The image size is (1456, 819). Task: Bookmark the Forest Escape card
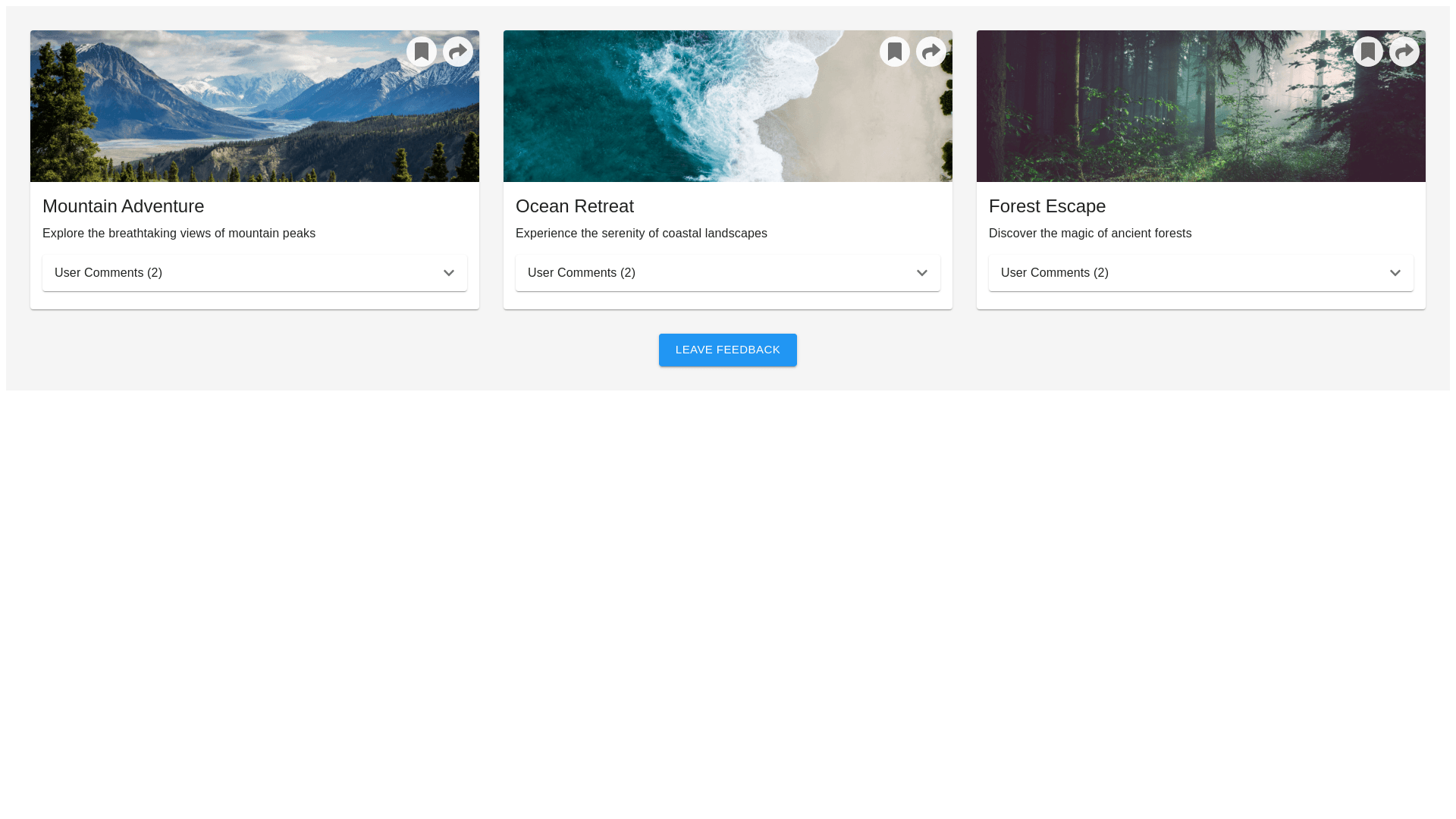1368,52
